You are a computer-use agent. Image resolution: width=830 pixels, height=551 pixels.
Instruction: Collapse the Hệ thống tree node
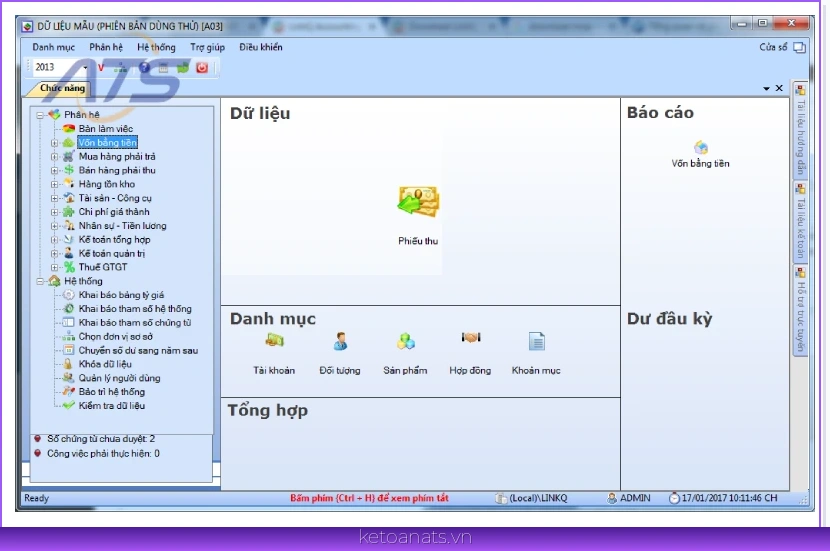[40, 281]
